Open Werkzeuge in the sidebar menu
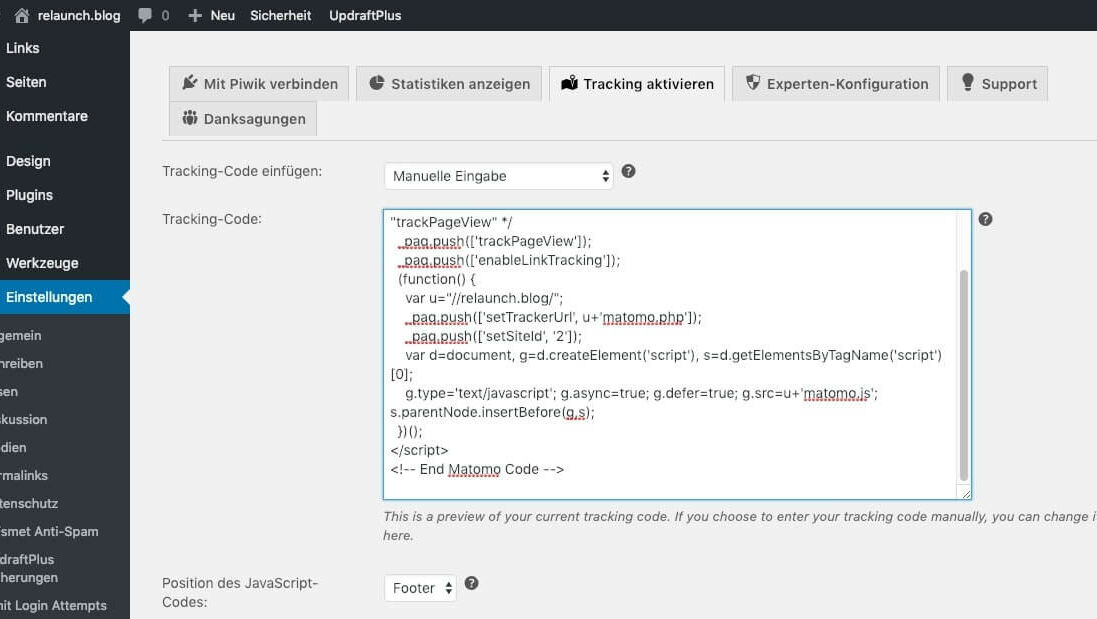This screenshot has height=619, width=1097. click(65, 263)
